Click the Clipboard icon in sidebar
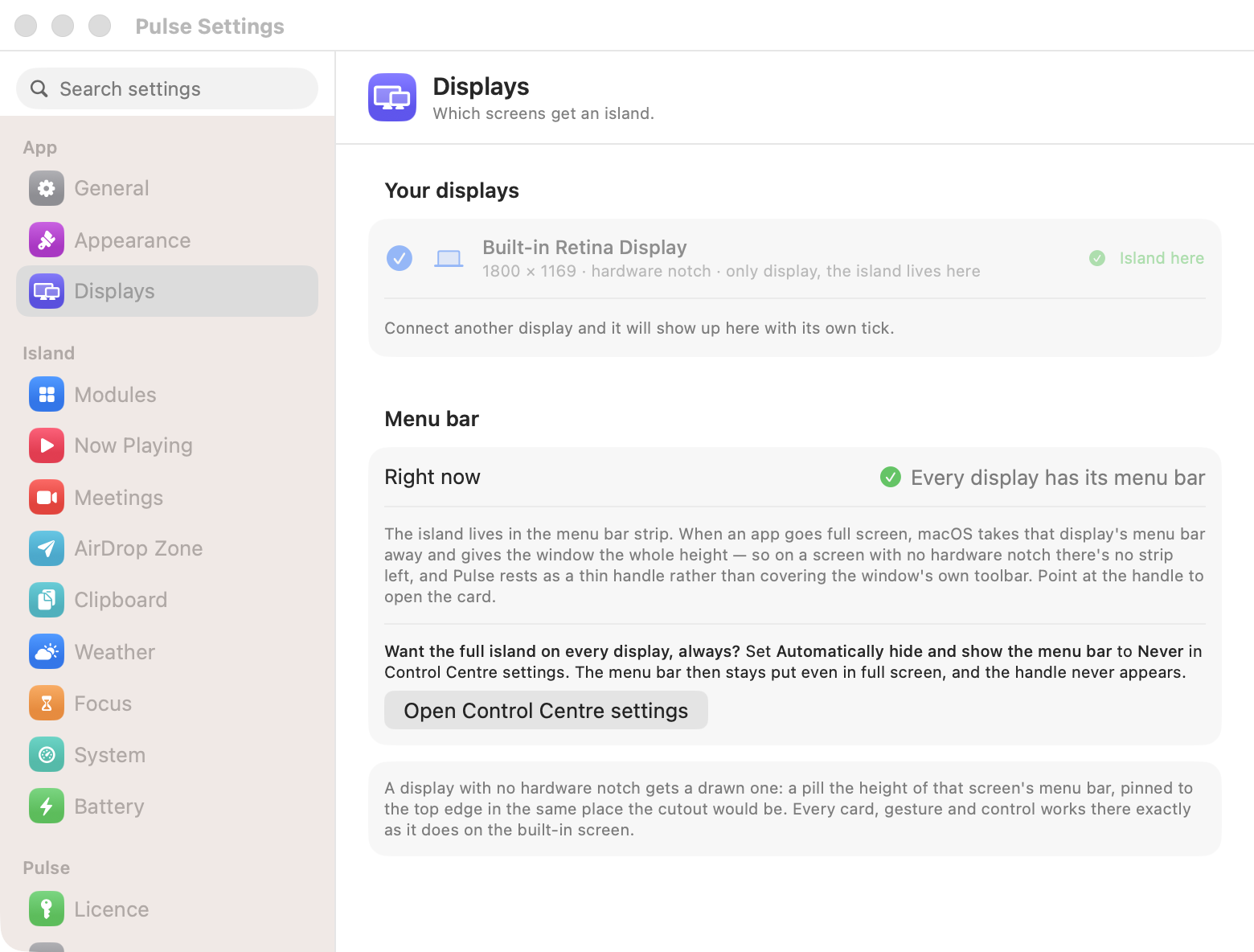Image resolution: width=1254 pixels, height=952 pixels. pos(47,600)
